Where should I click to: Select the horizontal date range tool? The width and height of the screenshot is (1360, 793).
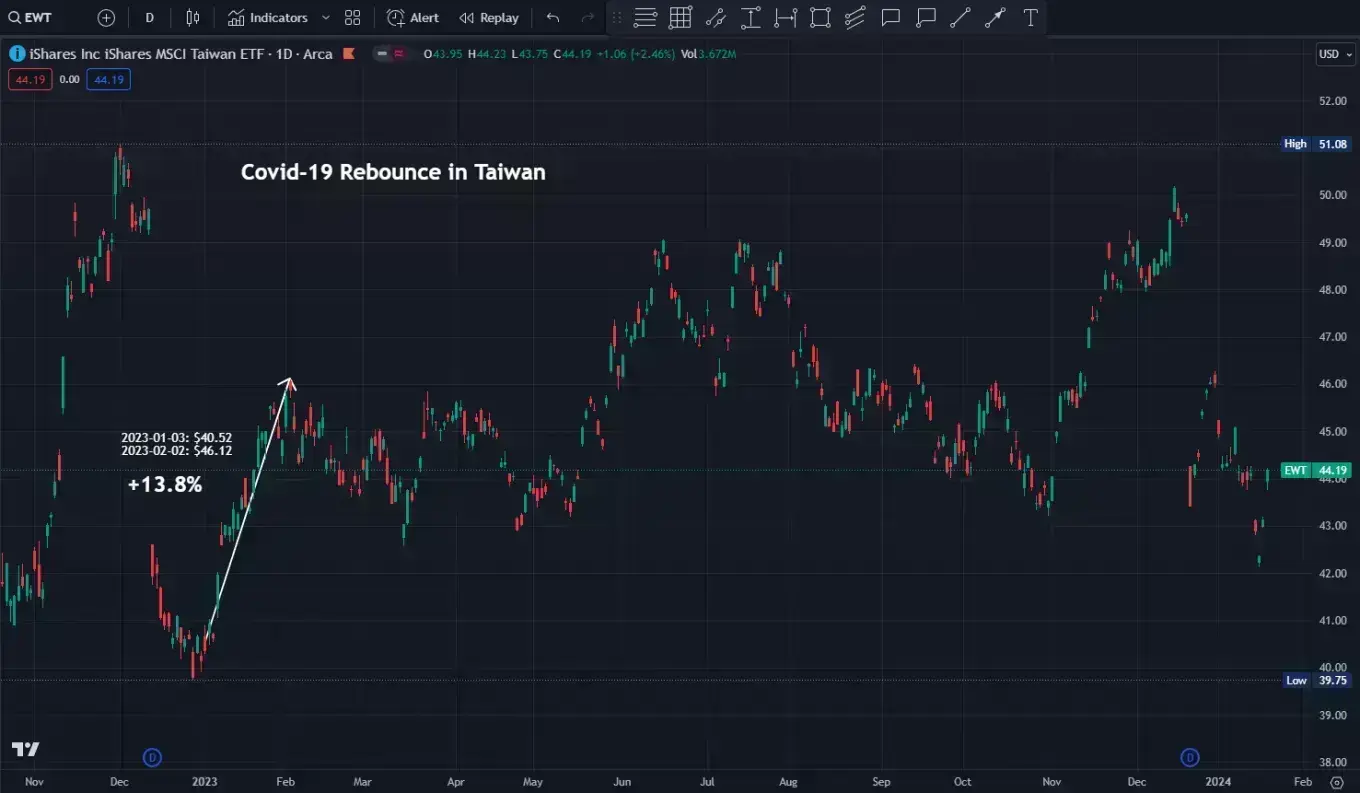click(x=786, y=17)
